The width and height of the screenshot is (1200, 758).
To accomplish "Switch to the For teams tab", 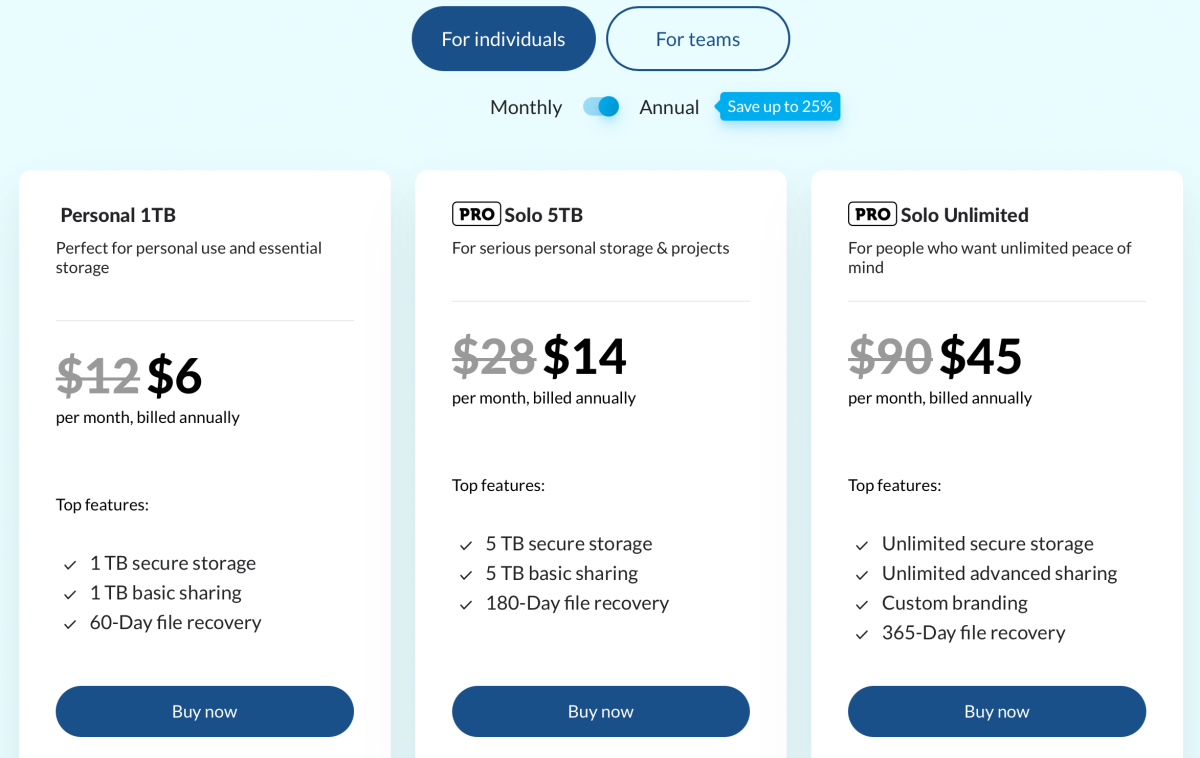I will [697, 39].
